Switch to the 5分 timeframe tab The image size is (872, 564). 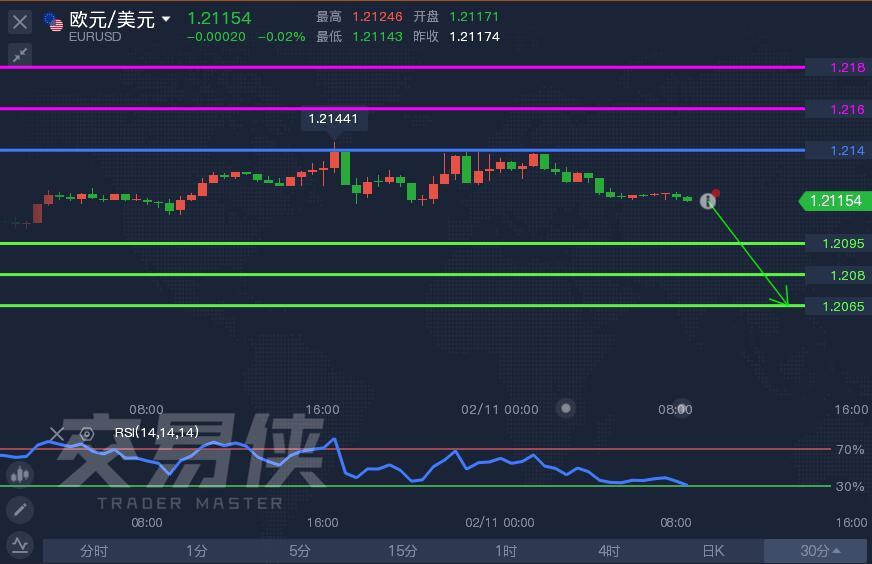(299, 551)
